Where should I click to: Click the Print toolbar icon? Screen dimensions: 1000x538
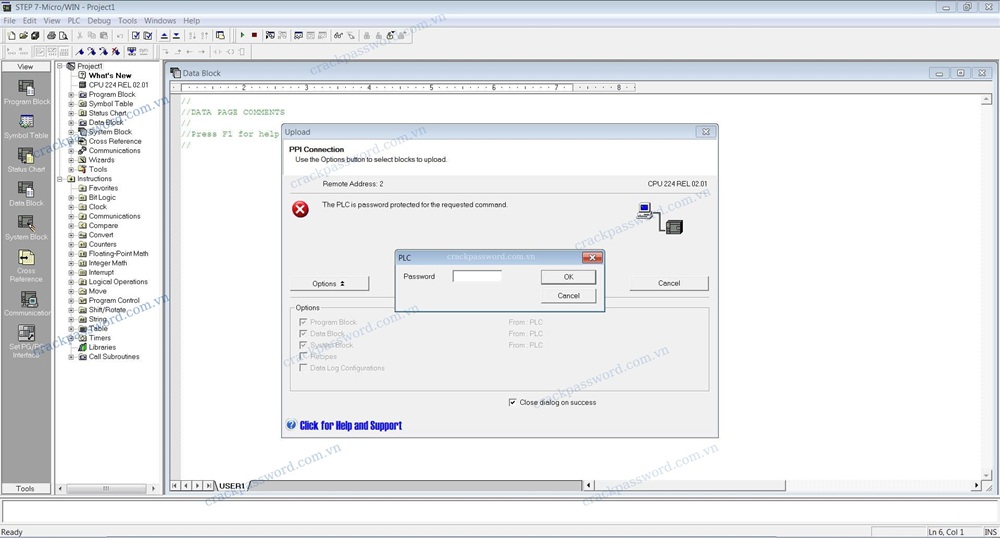(52, 36)
